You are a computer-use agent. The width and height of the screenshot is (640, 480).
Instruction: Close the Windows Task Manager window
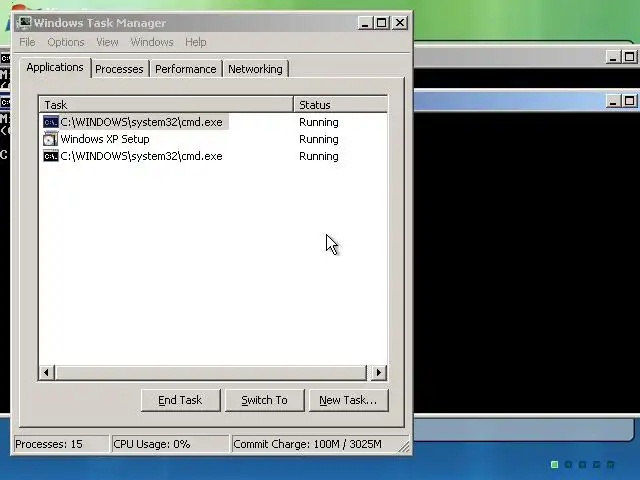(x=400, y=23)
